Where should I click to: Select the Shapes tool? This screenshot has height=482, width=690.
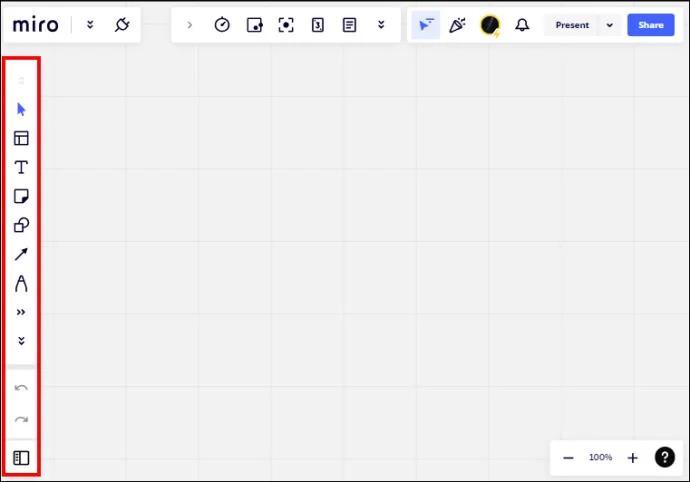21,225
